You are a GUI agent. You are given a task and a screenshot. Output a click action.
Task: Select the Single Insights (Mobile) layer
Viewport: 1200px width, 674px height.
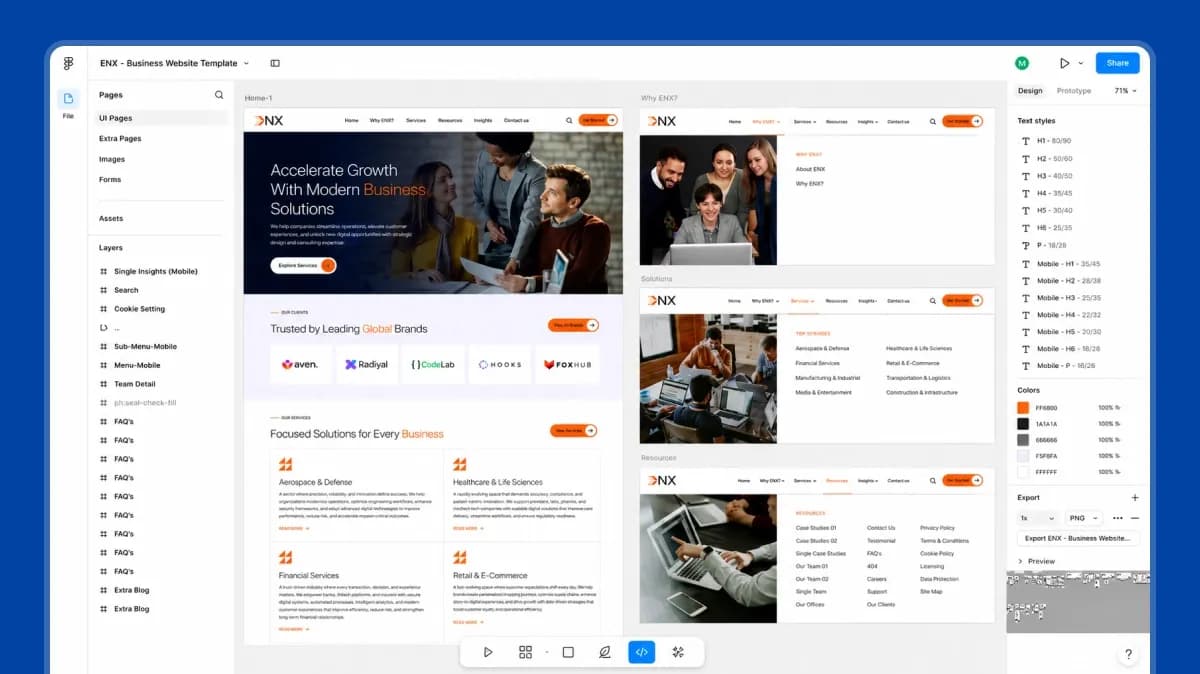point(155,271)
